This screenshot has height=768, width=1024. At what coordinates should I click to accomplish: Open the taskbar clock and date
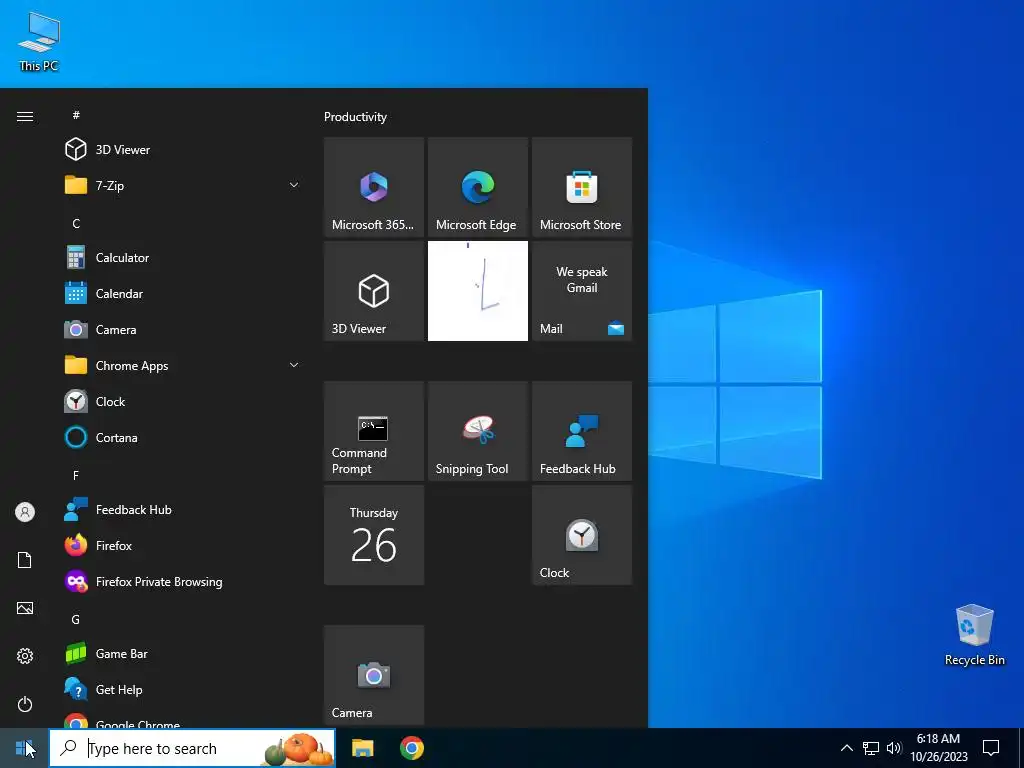pos(938,748)
